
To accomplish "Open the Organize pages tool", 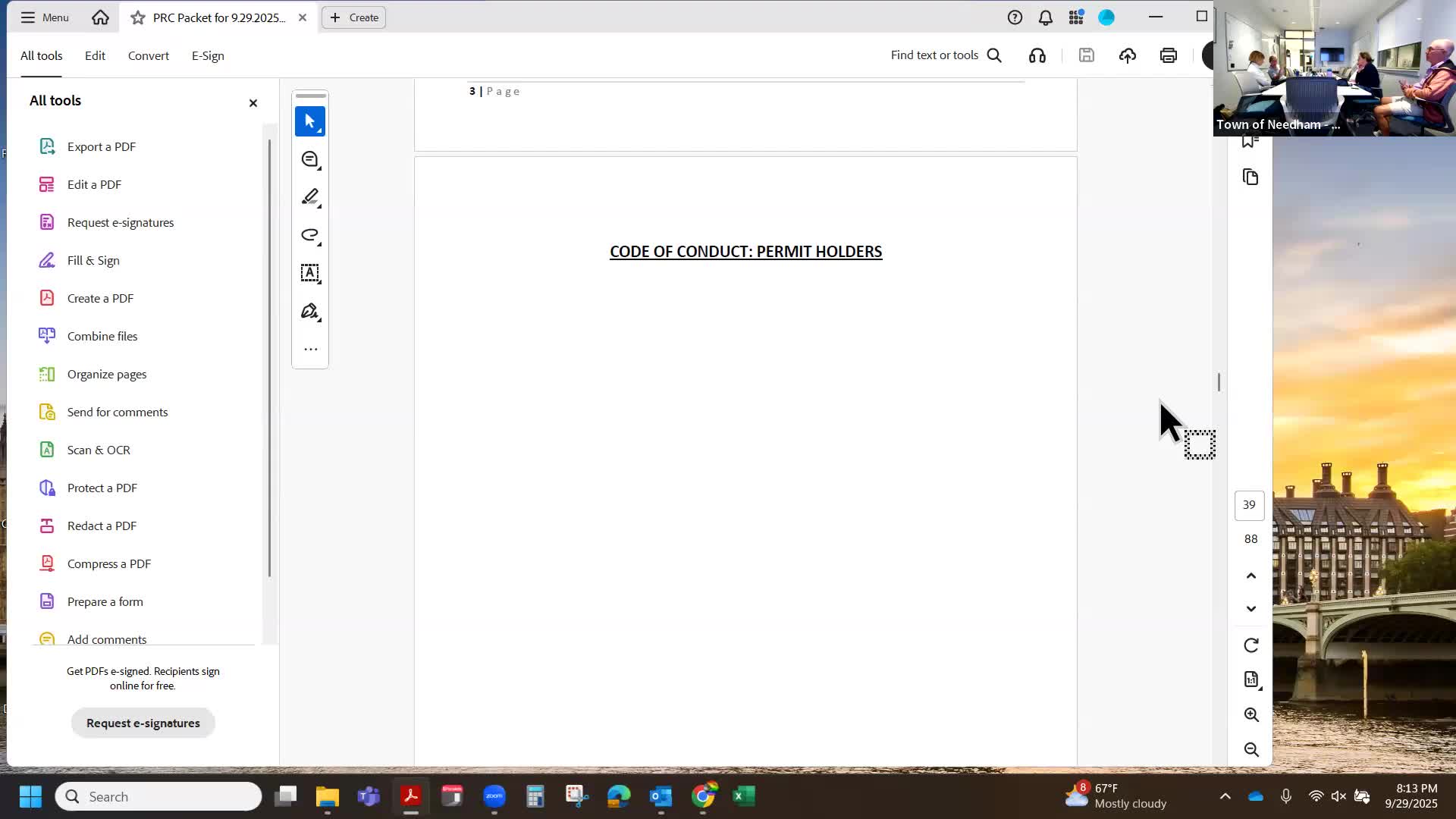I will [x=107, y=375].
